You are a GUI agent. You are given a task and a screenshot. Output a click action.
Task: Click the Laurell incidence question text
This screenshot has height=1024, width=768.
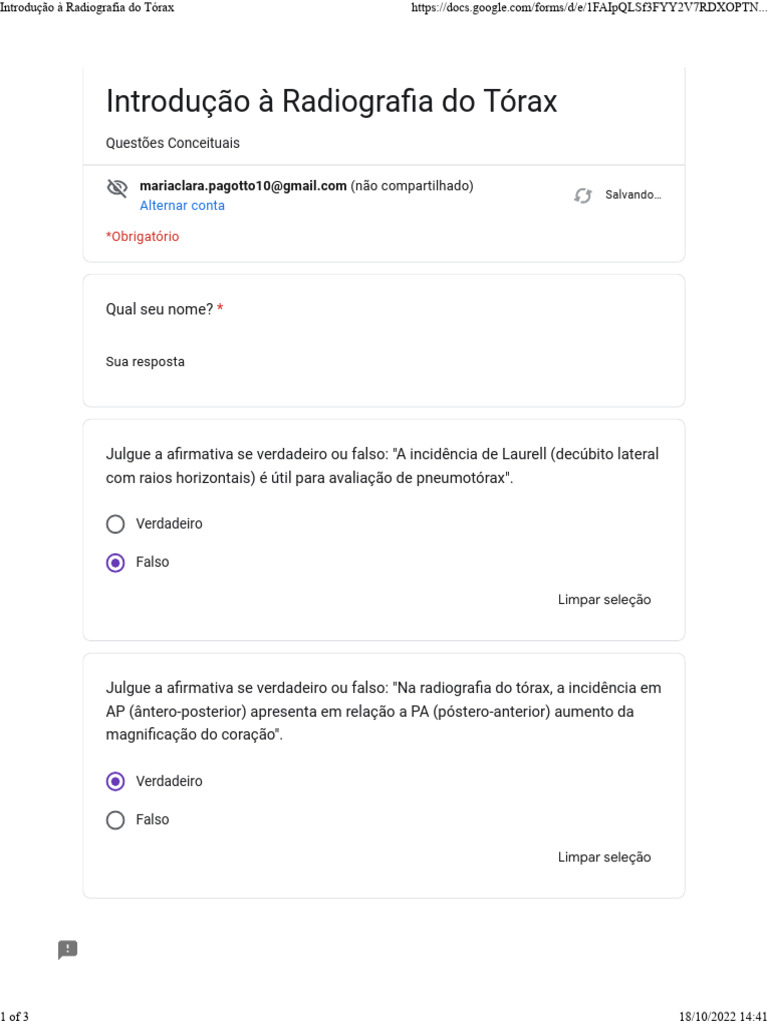382,466
